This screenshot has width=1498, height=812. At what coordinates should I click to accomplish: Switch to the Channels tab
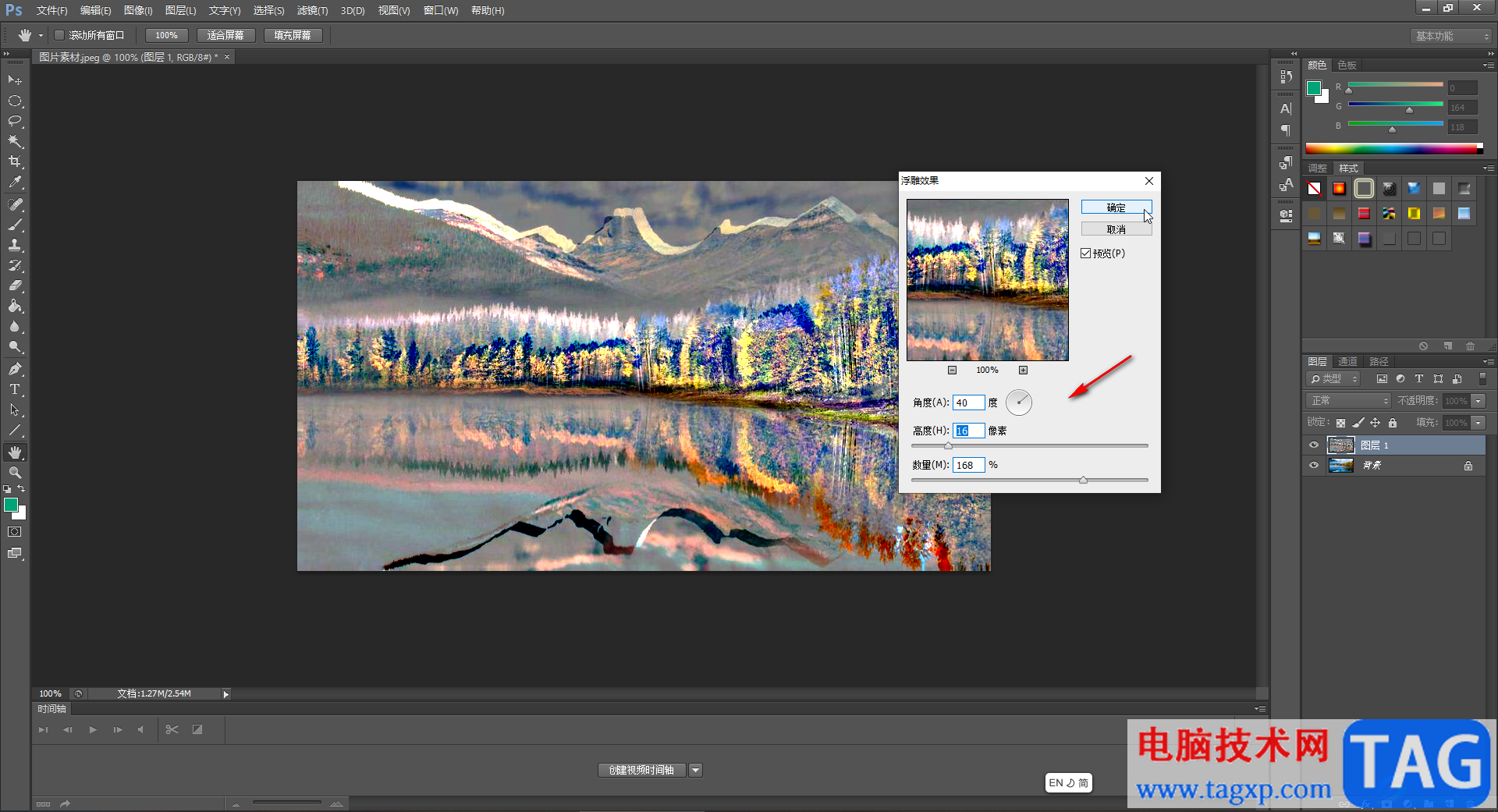[x=1347, y=362]
